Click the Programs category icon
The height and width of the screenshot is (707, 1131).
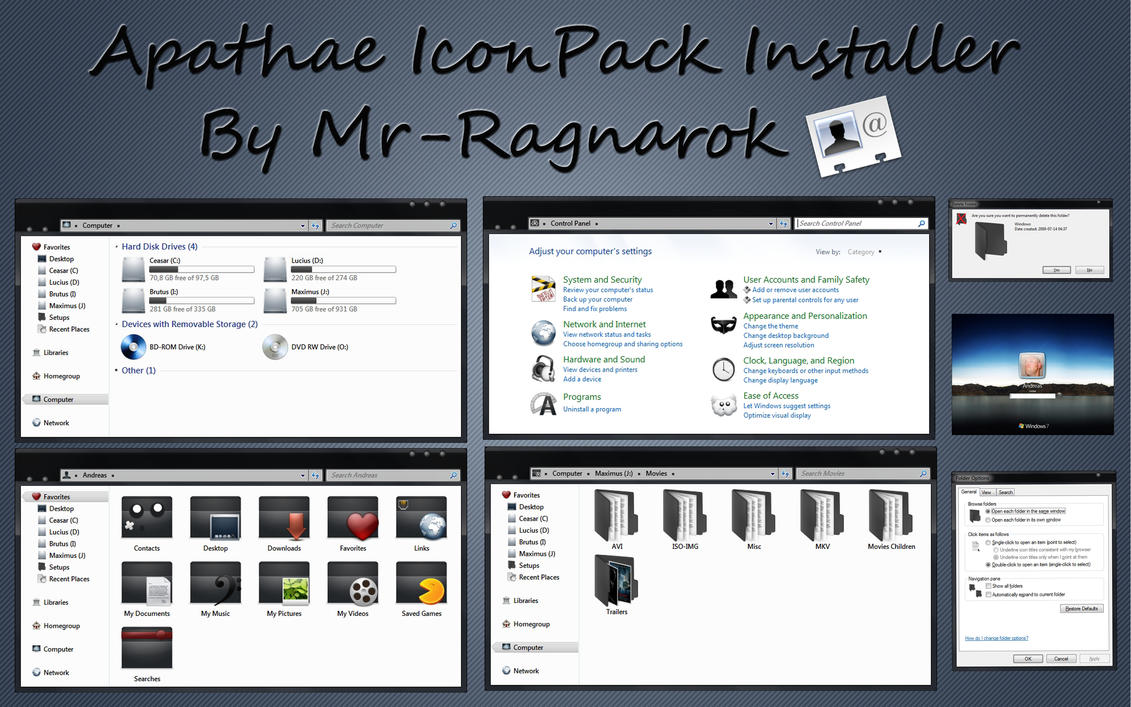click(543, 404)
